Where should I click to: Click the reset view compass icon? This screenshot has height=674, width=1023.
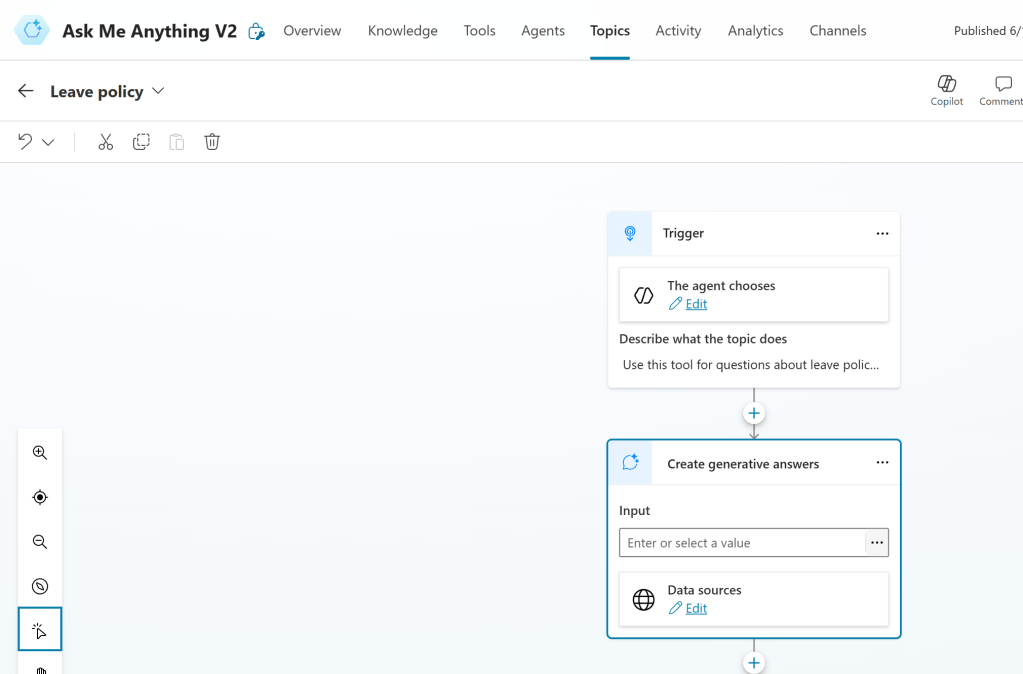coord(40,586)
